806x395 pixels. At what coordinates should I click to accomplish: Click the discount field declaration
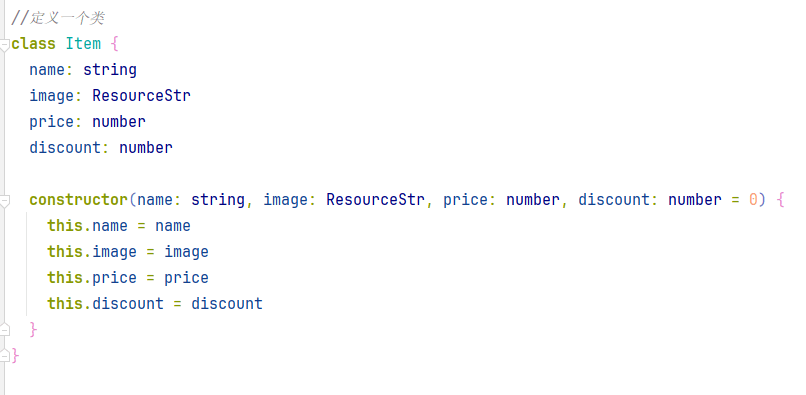[x=101, y=148]
